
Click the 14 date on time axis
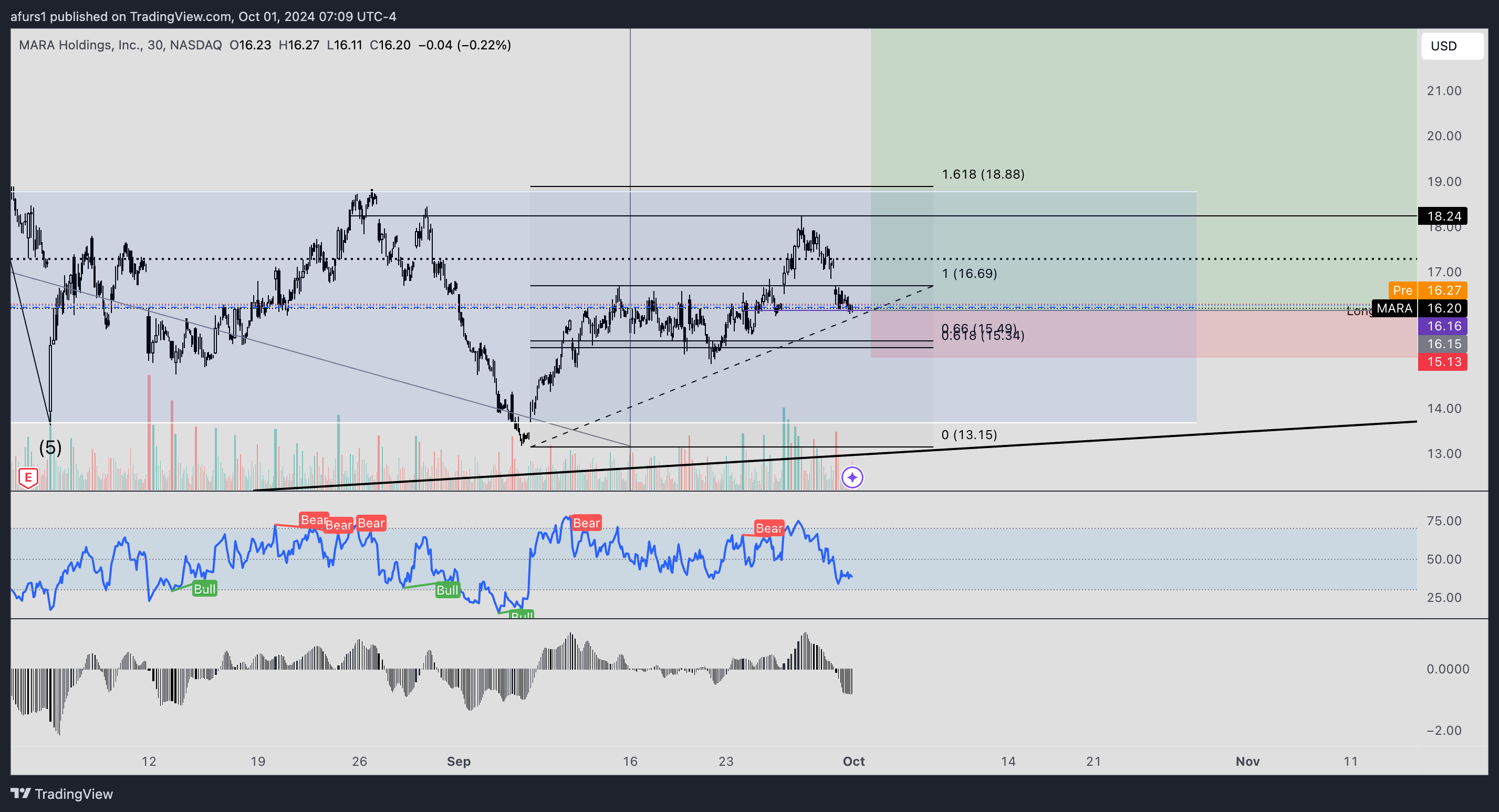[1008, 762]
